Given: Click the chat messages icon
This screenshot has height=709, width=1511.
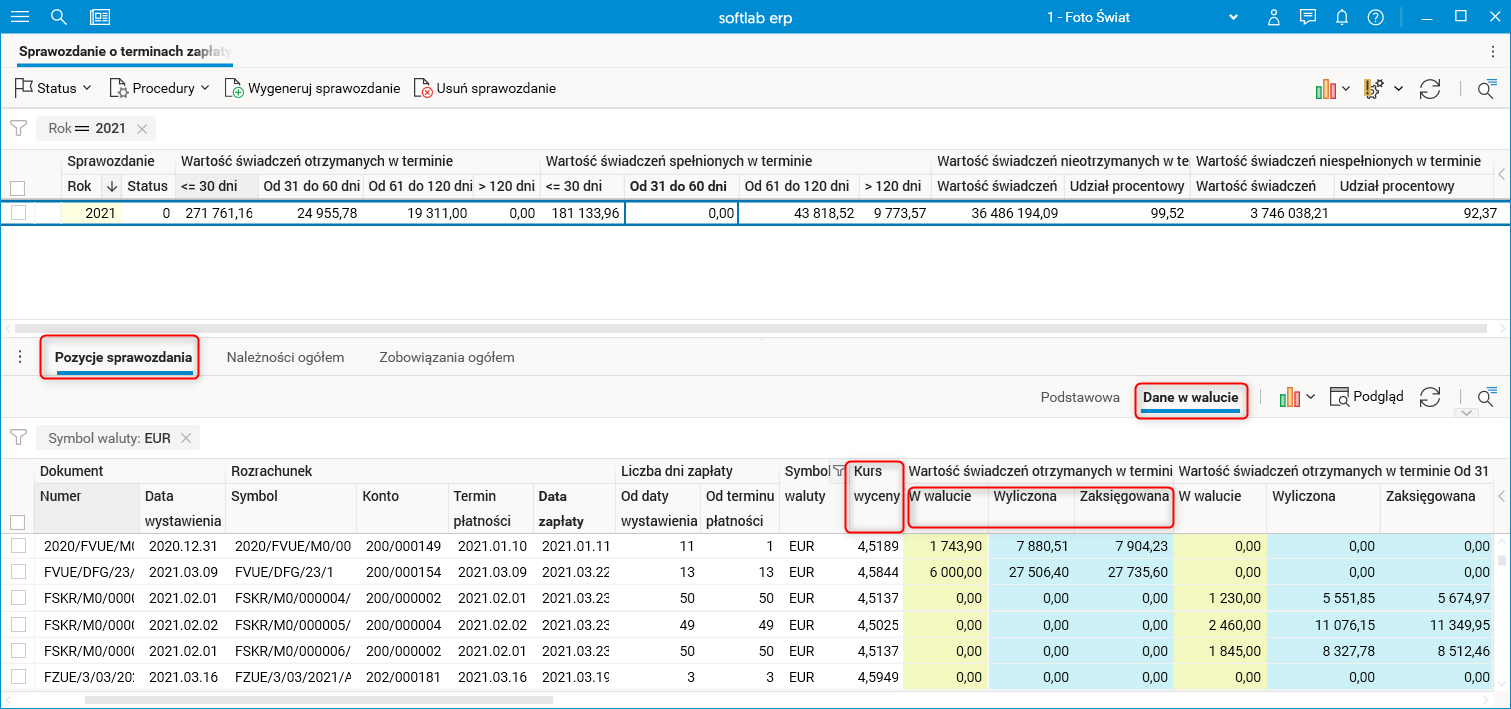Looking at the screenshot, I should [x=1307, y=17].
